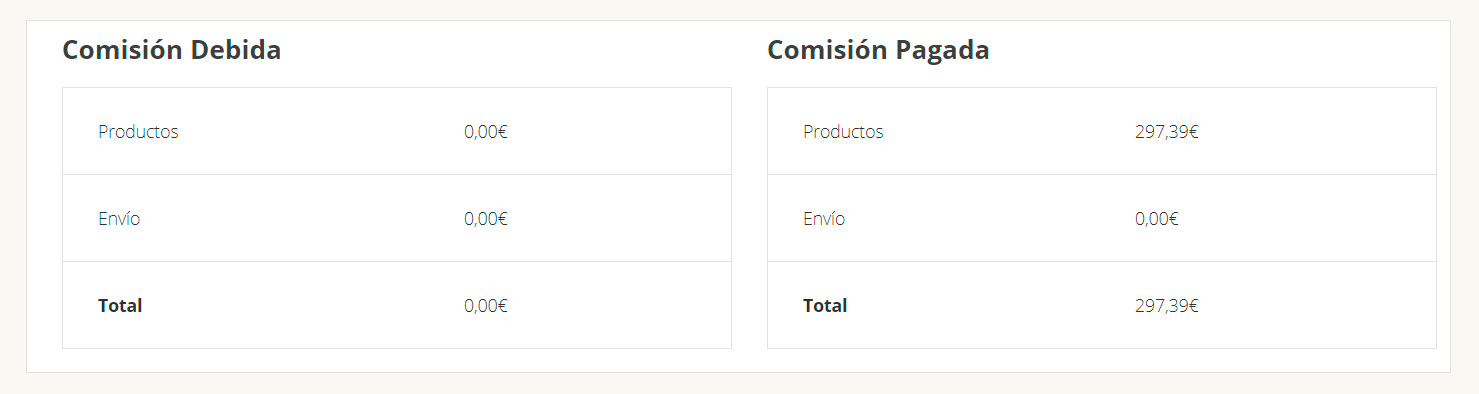The width and height of the screenshot is (1479, 394).
Task: Click Total amount 297,39€ in Comisión Pagada
Action: pyautogui.click(x=1167, y=305)
